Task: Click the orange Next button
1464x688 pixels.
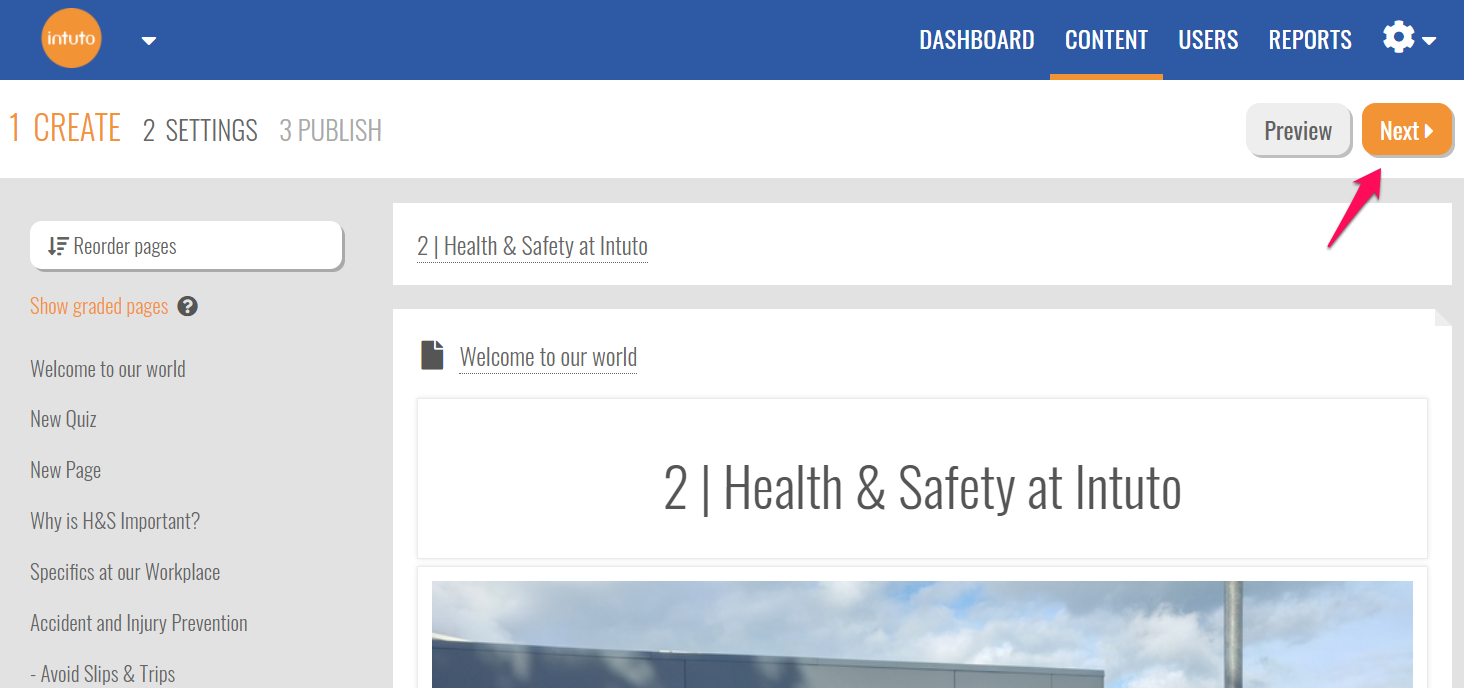Action: [x=1406, y=131]
